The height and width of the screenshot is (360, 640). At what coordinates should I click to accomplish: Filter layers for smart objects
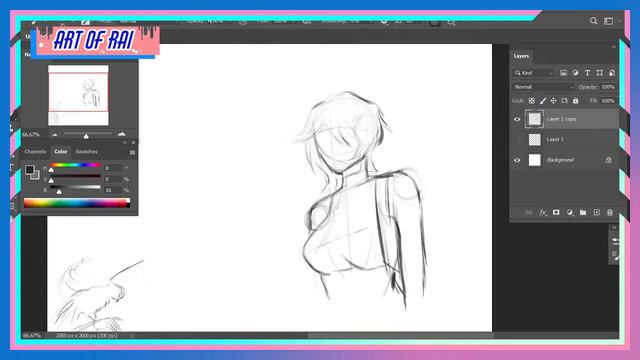(612, 73)
